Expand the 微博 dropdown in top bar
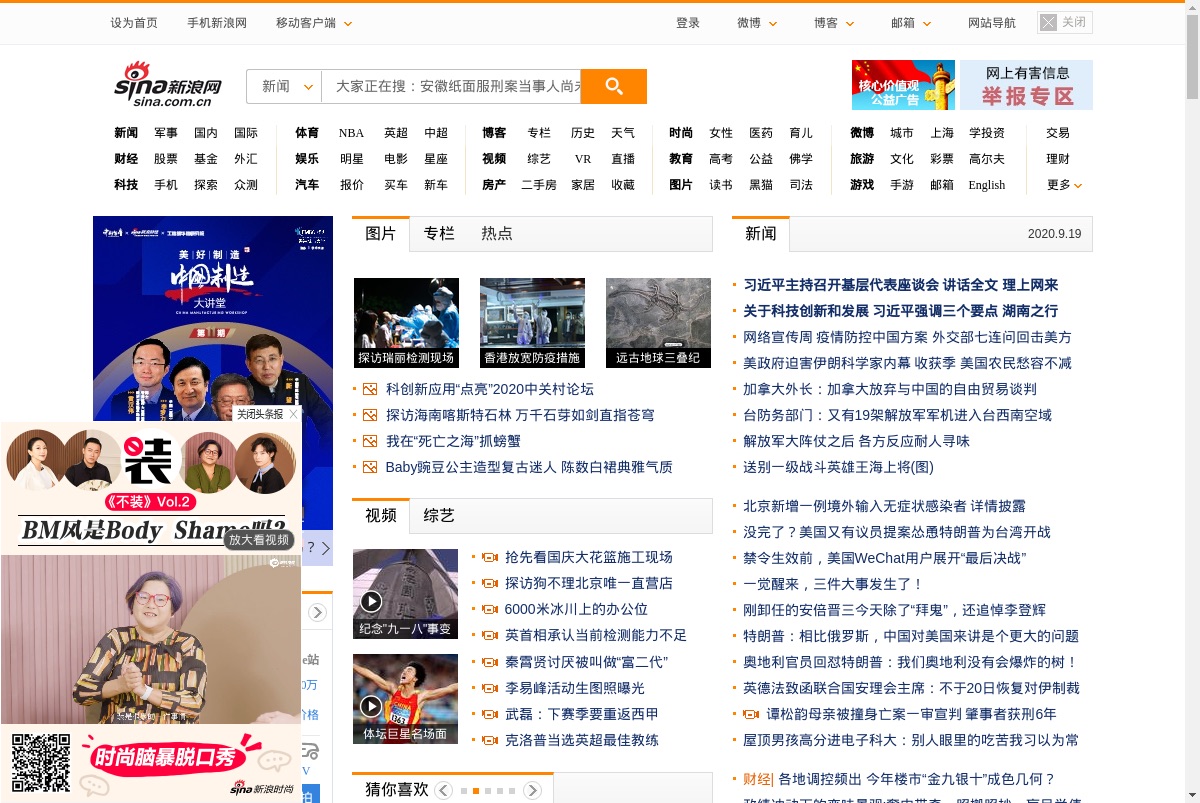1200x803 pixels. [x=757, y=22]
